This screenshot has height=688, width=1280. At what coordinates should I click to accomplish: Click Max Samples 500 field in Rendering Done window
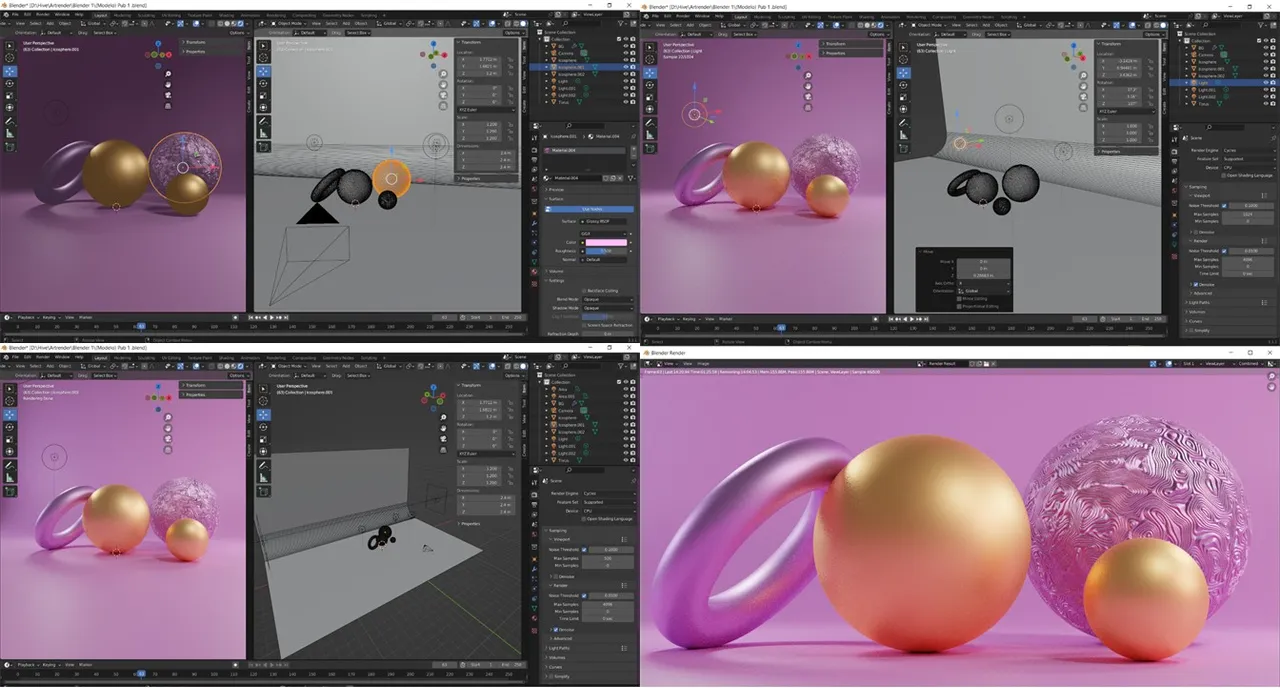click(x=609, y=558)
